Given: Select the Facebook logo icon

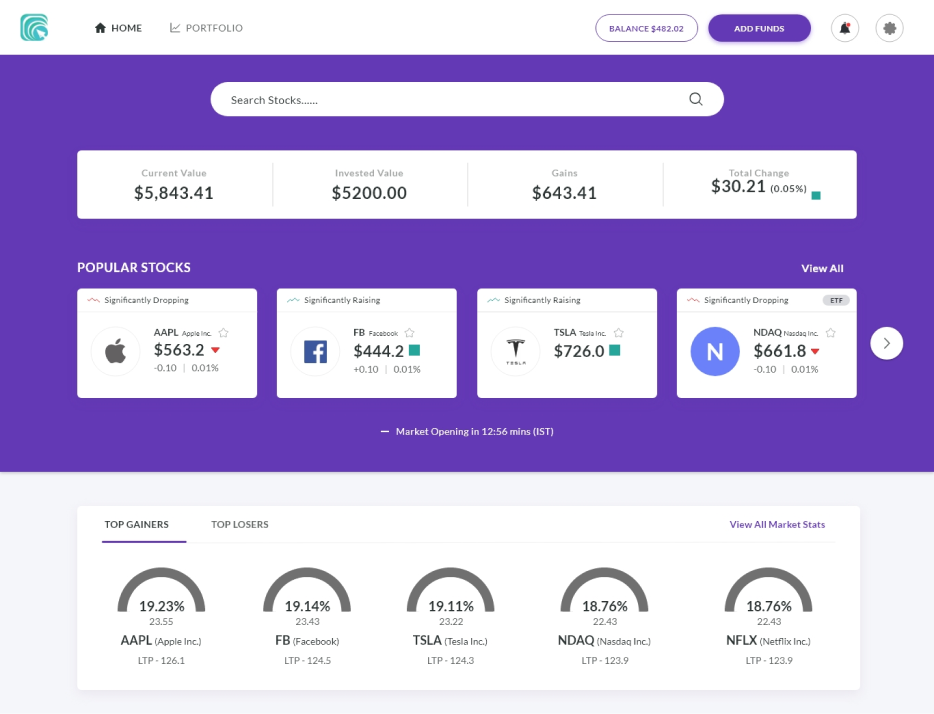Looking at the screenshot, I should (314, 350).
